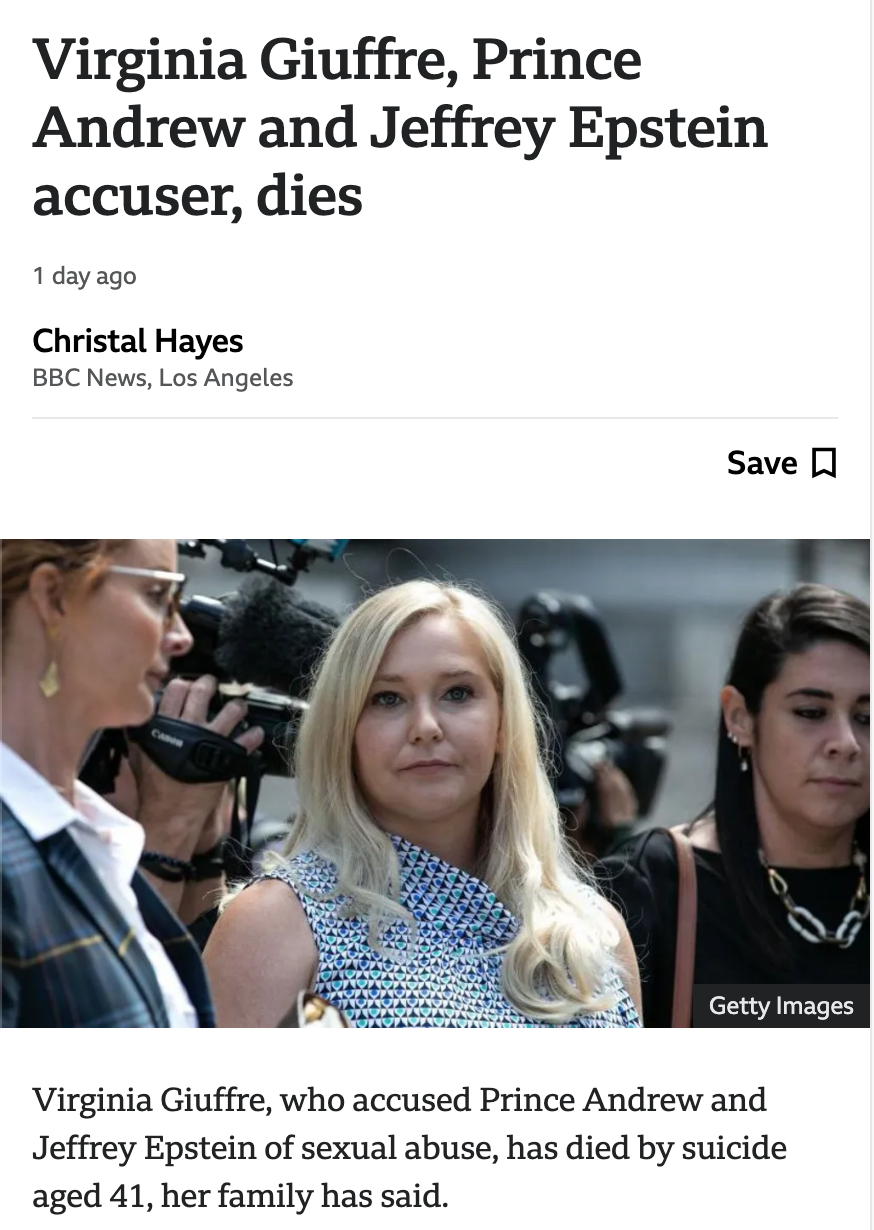This screenshot has width=874, height=1230.
Task: Click 'Jeffrey Epstein' in the headline
Action: tap(569, 127)
